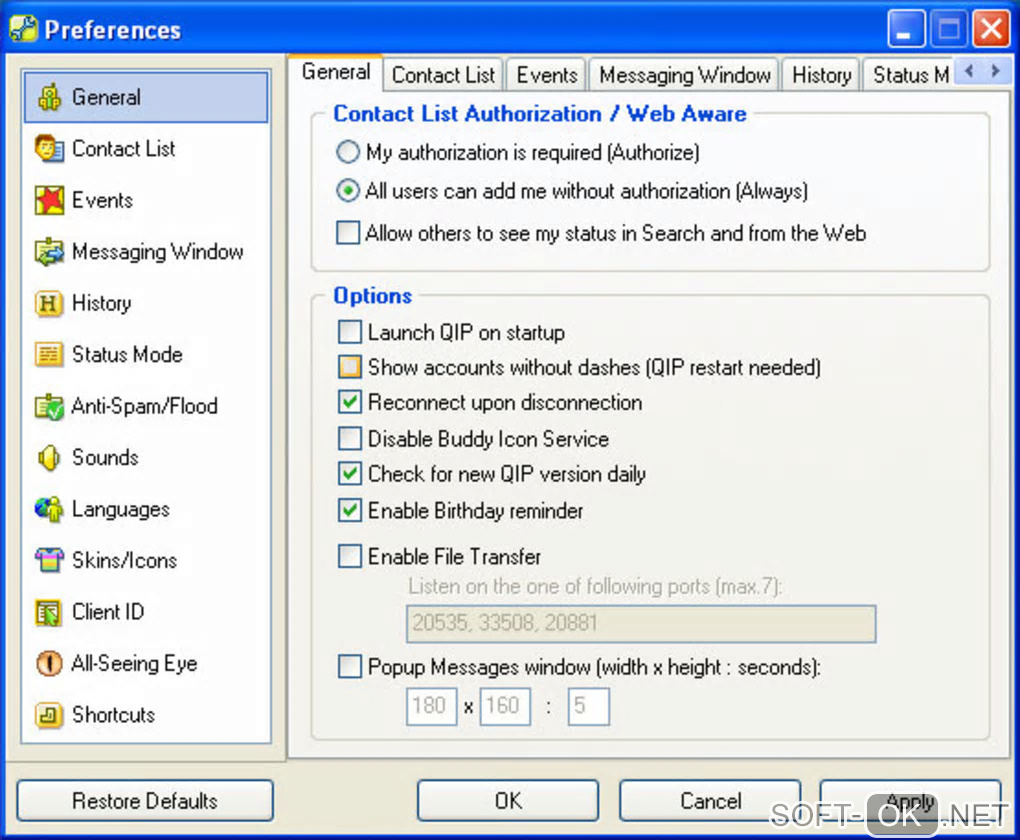Click the Shortcuts sidebar icon
This screenshot has height=840, width=1020.
(49, 715)
